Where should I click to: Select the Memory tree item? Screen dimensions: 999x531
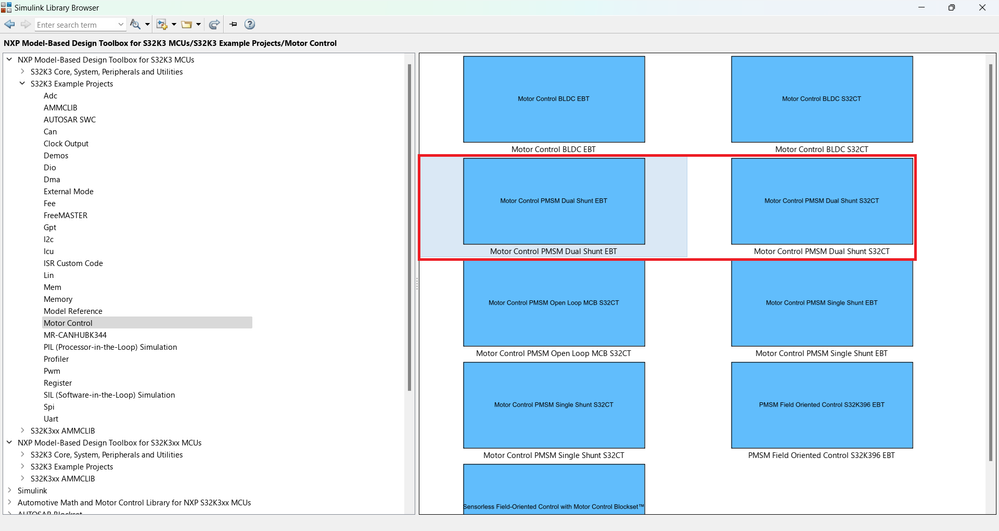click(x=58, y=299)
